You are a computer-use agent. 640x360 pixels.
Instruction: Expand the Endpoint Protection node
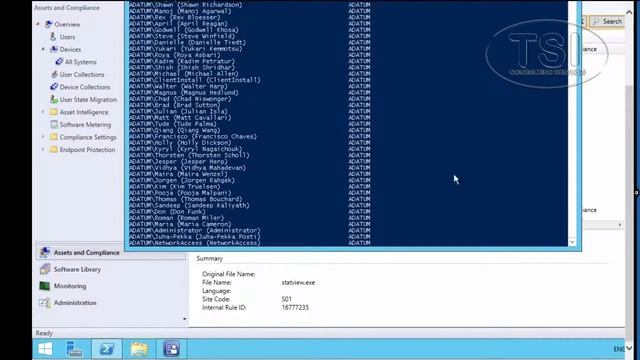click(x=43, y=149)
